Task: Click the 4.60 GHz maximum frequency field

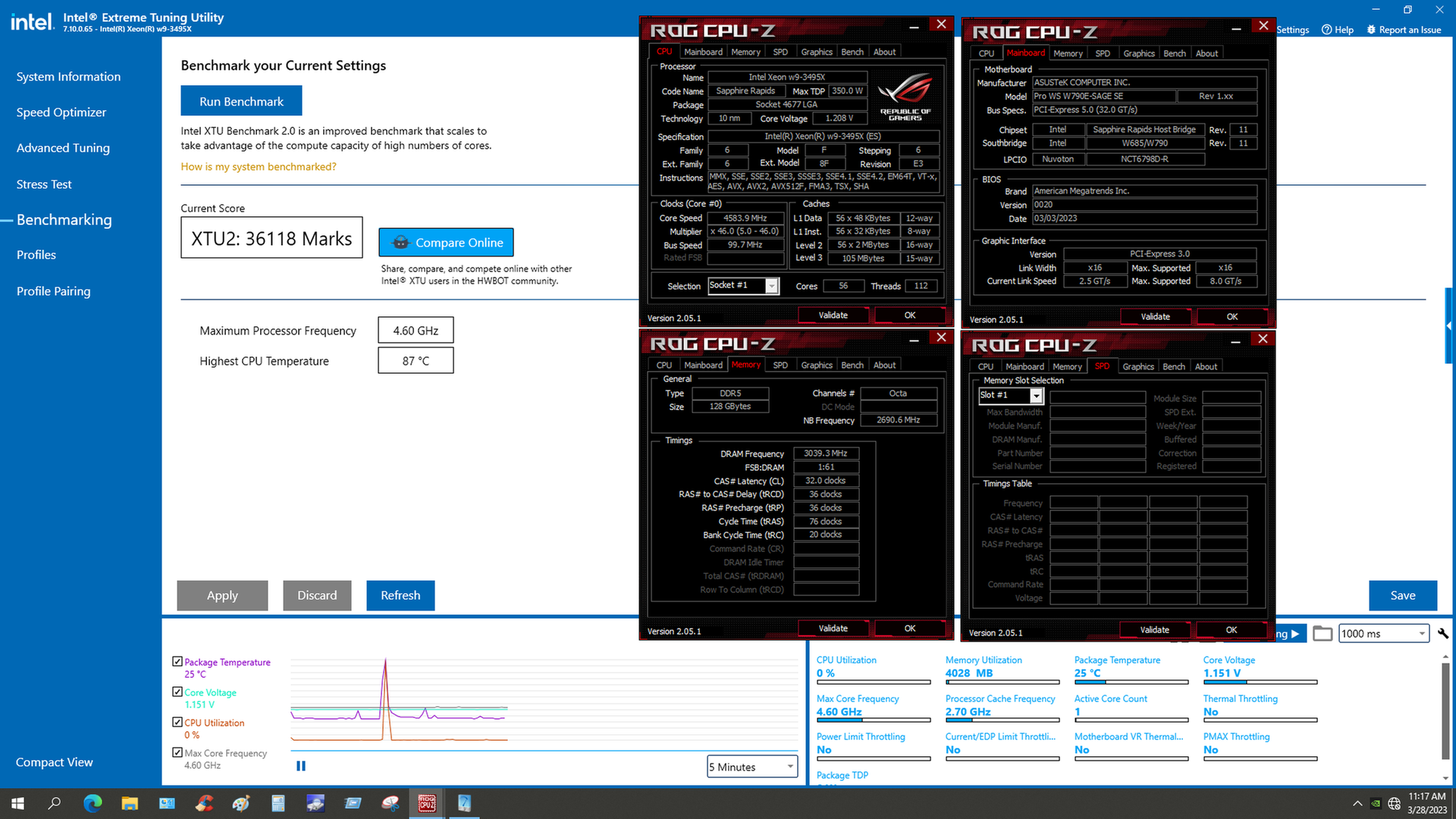Action: click(x=416, y=331)
